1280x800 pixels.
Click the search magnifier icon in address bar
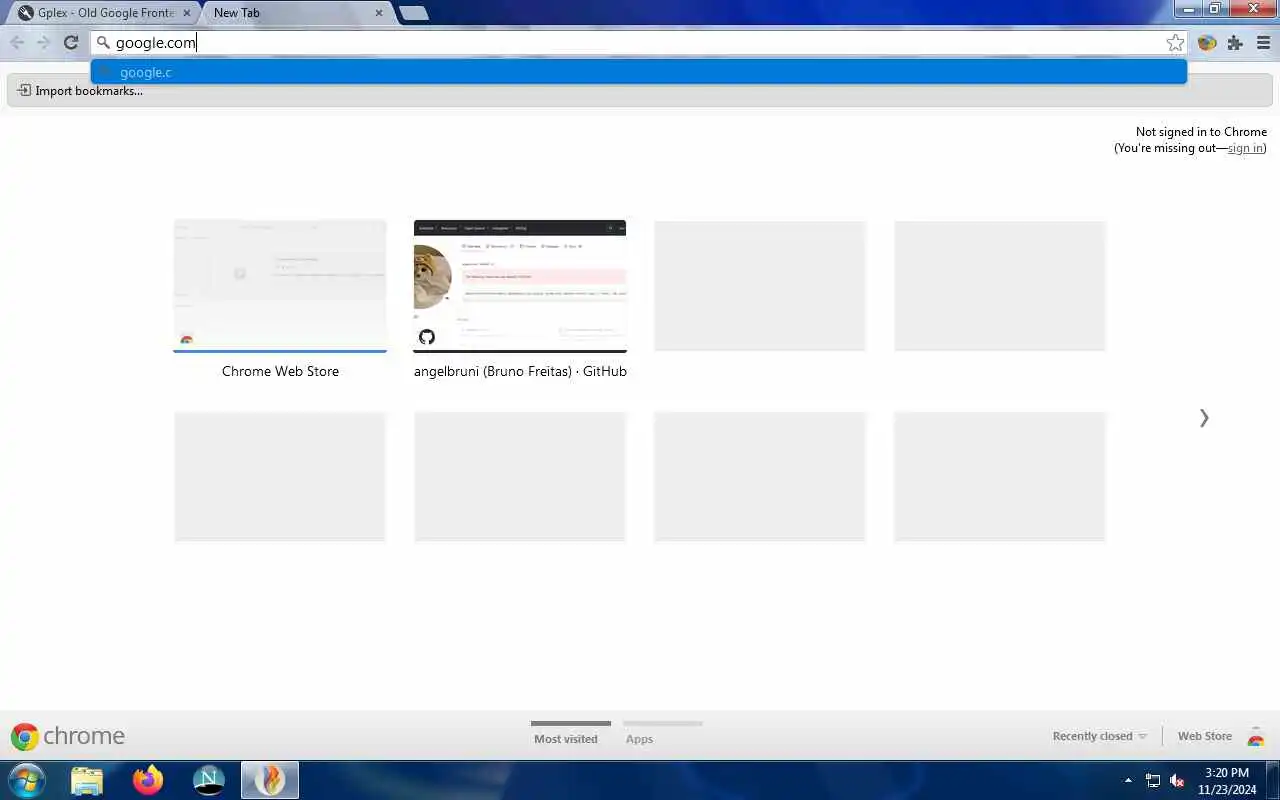(103, 43)
